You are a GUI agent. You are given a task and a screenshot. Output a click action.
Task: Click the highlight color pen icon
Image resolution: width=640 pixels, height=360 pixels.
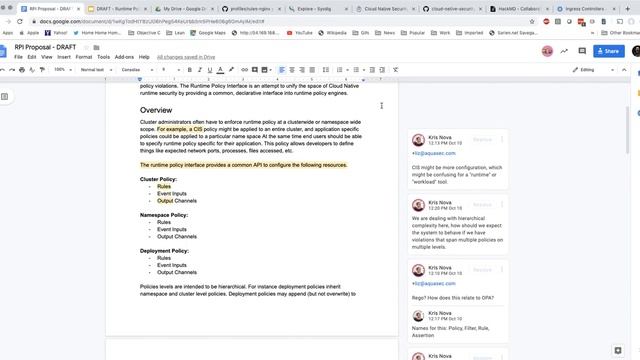[231, 70]
